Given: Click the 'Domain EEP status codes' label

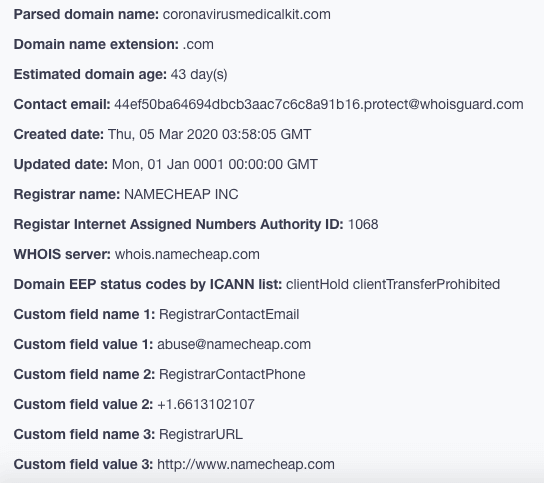Looking at the screenshot, I should 147,285.
